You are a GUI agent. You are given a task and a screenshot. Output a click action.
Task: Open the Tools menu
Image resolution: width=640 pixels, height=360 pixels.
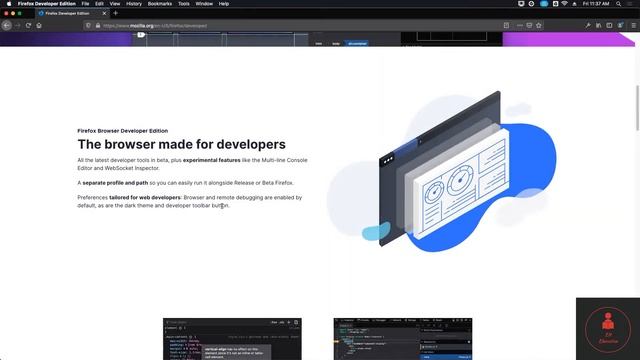[184, 4]
